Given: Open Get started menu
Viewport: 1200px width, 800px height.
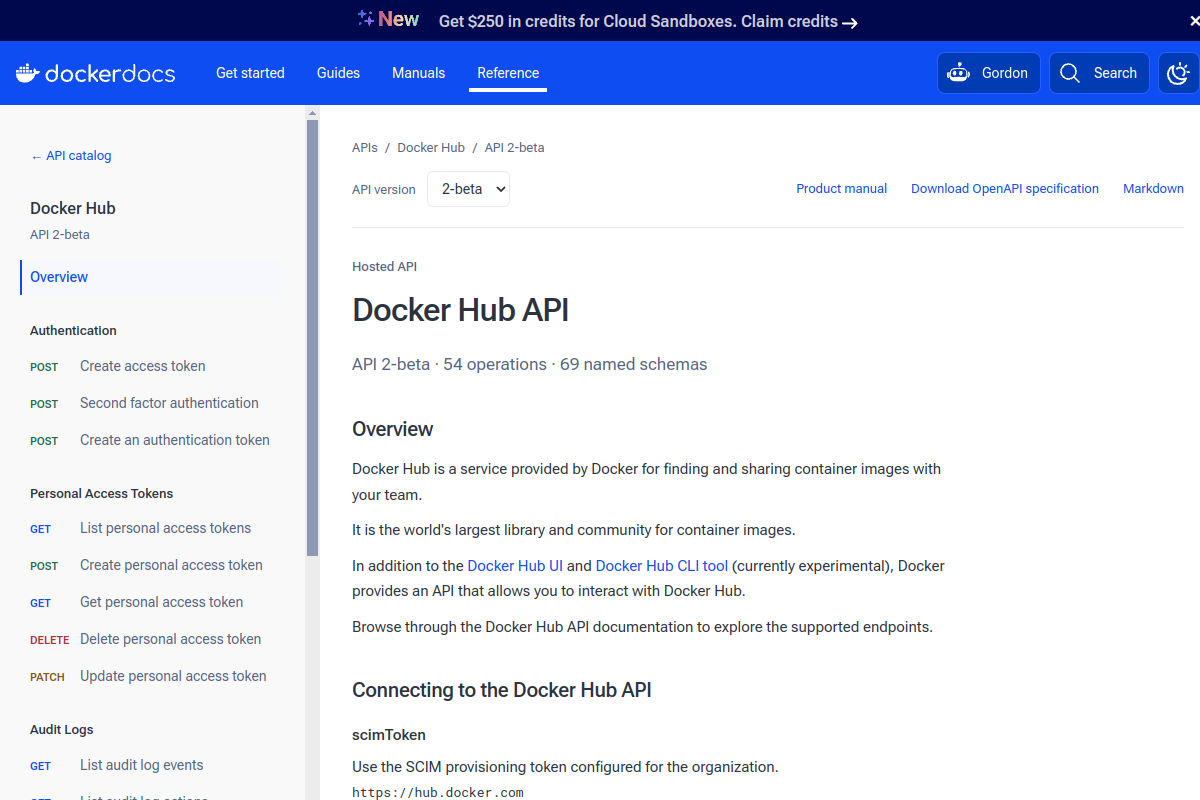Looking at the screenshot, I should coord(250,73).
